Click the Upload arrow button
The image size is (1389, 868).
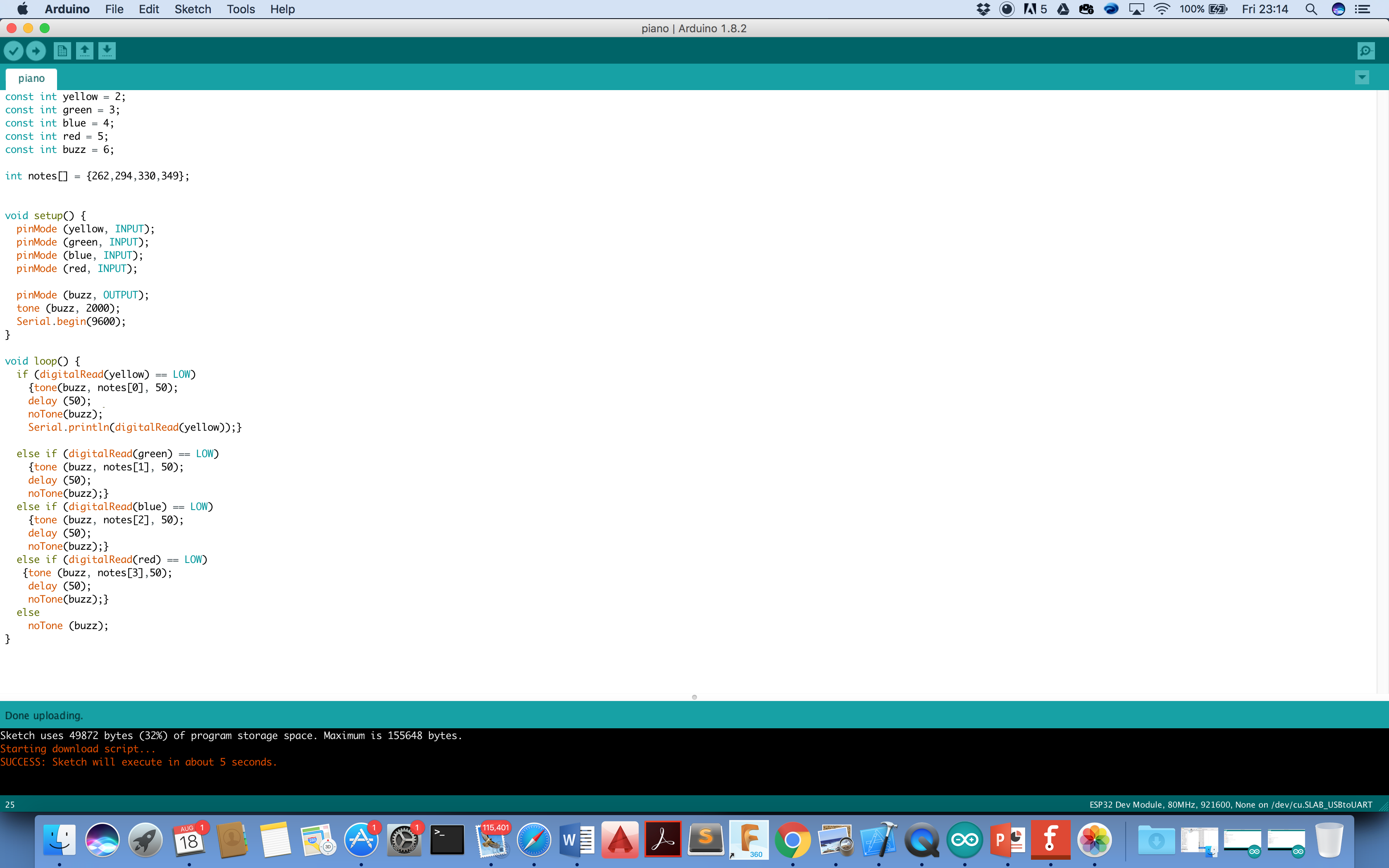pyautogui.click(x=36, y=51)
